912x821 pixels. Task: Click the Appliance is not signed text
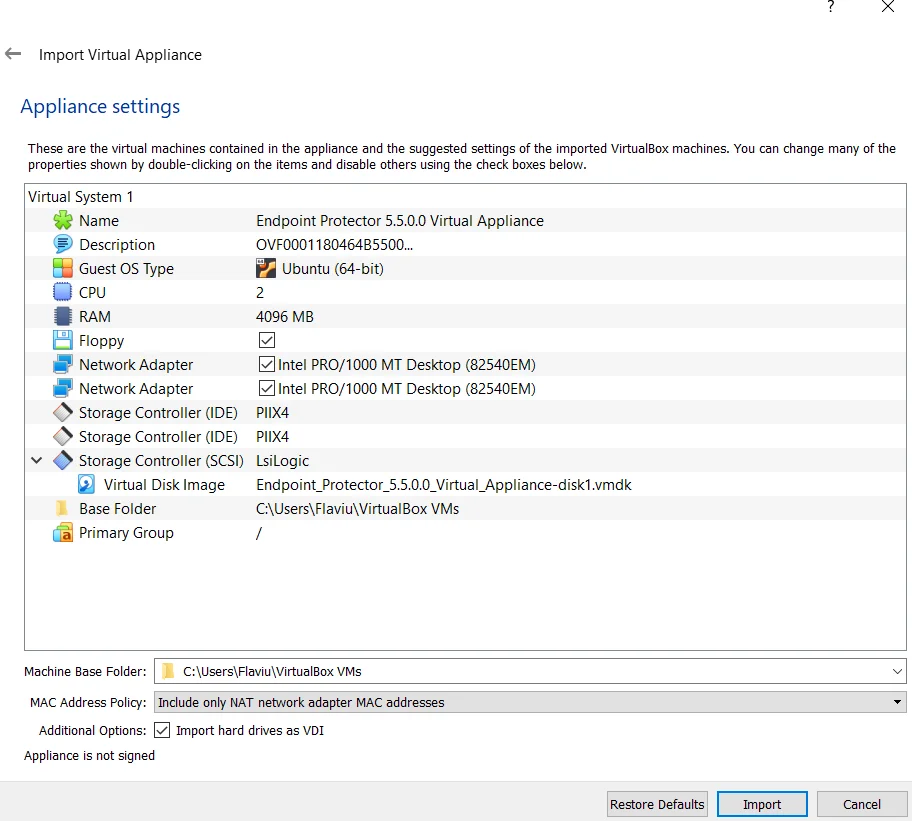pyautogui.click(x=90, y=755)
